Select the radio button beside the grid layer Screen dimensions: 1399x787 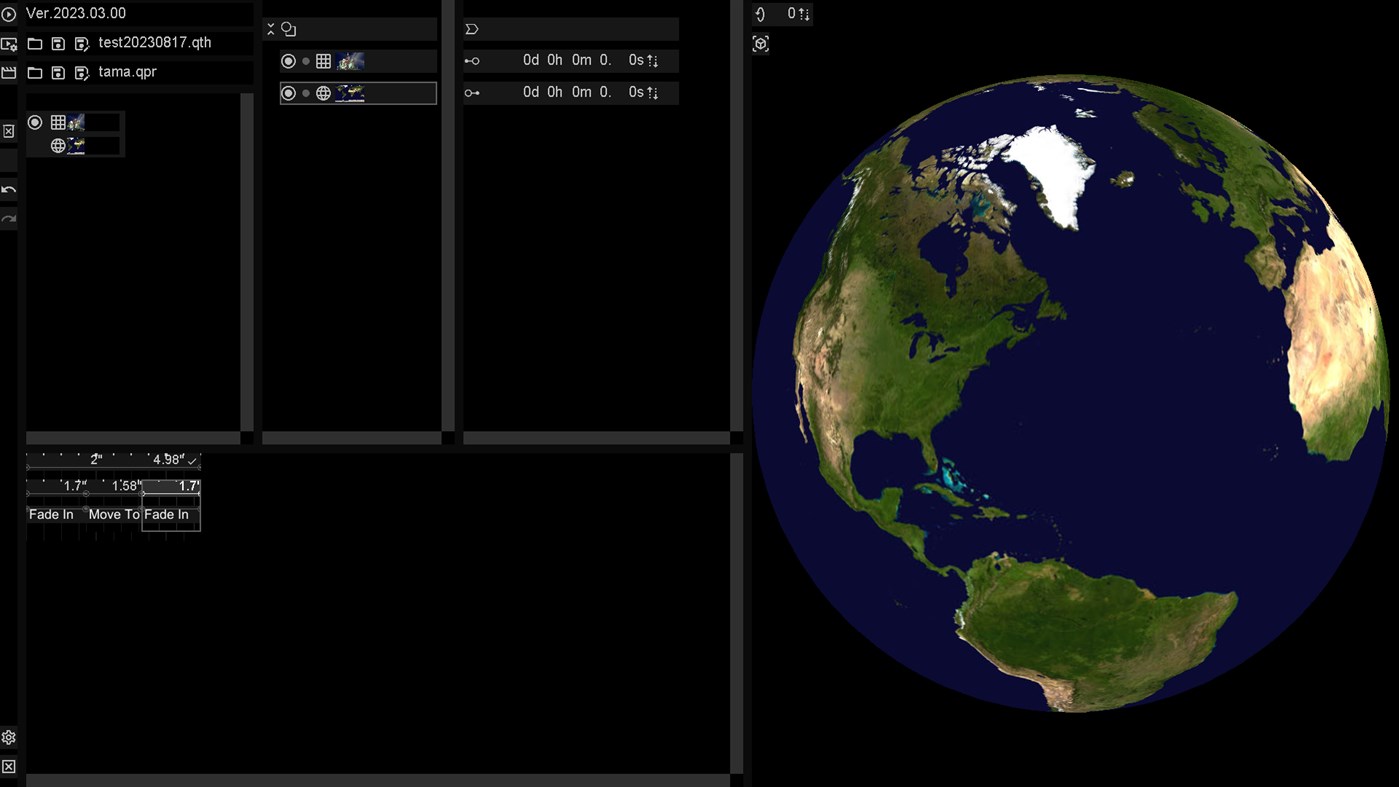click(288, 60)
